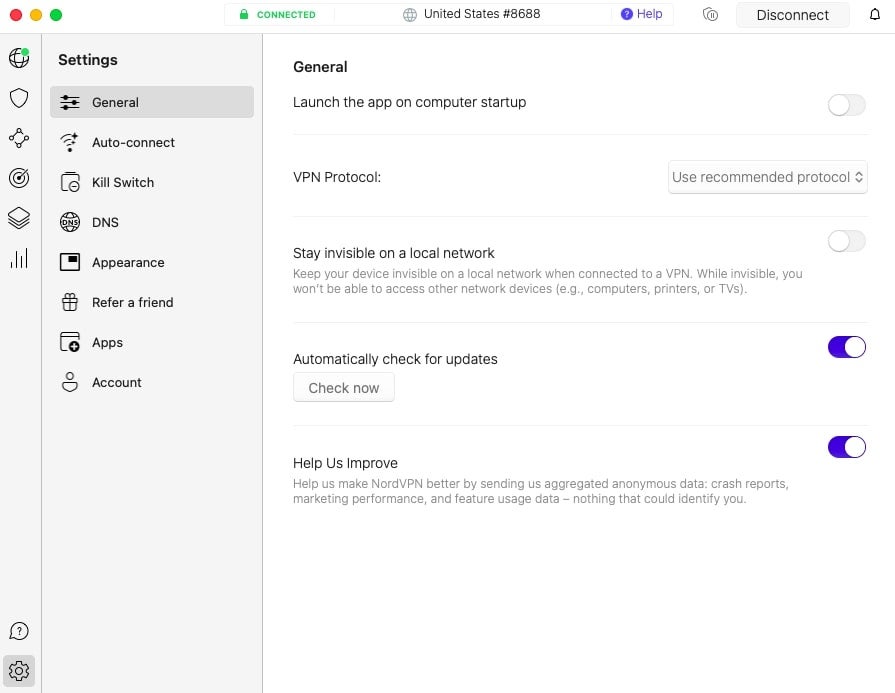Open the question mark help icon at bottom-left

coord(19,631)
